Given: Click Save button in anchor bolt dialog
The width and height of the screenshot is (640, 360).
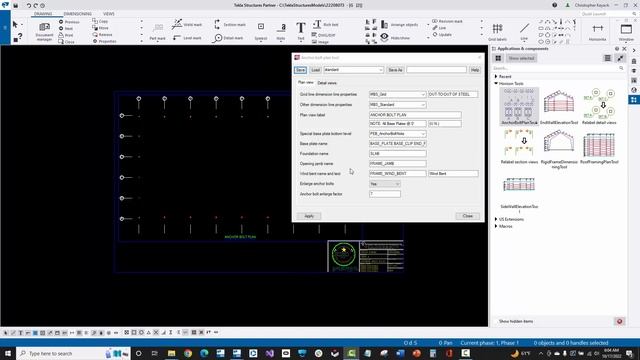Looking at the screenshot, I should tap(300, 70).
